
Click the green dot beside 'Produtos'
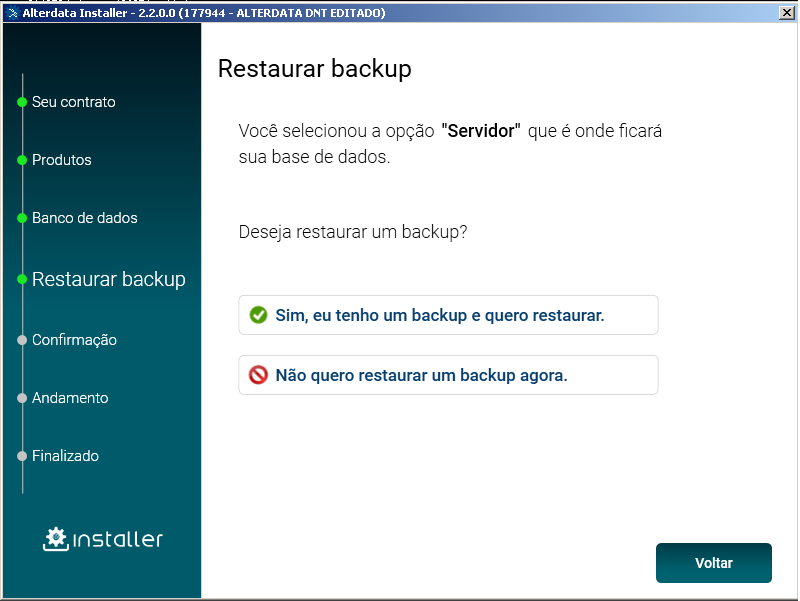(x=22, y=160)
